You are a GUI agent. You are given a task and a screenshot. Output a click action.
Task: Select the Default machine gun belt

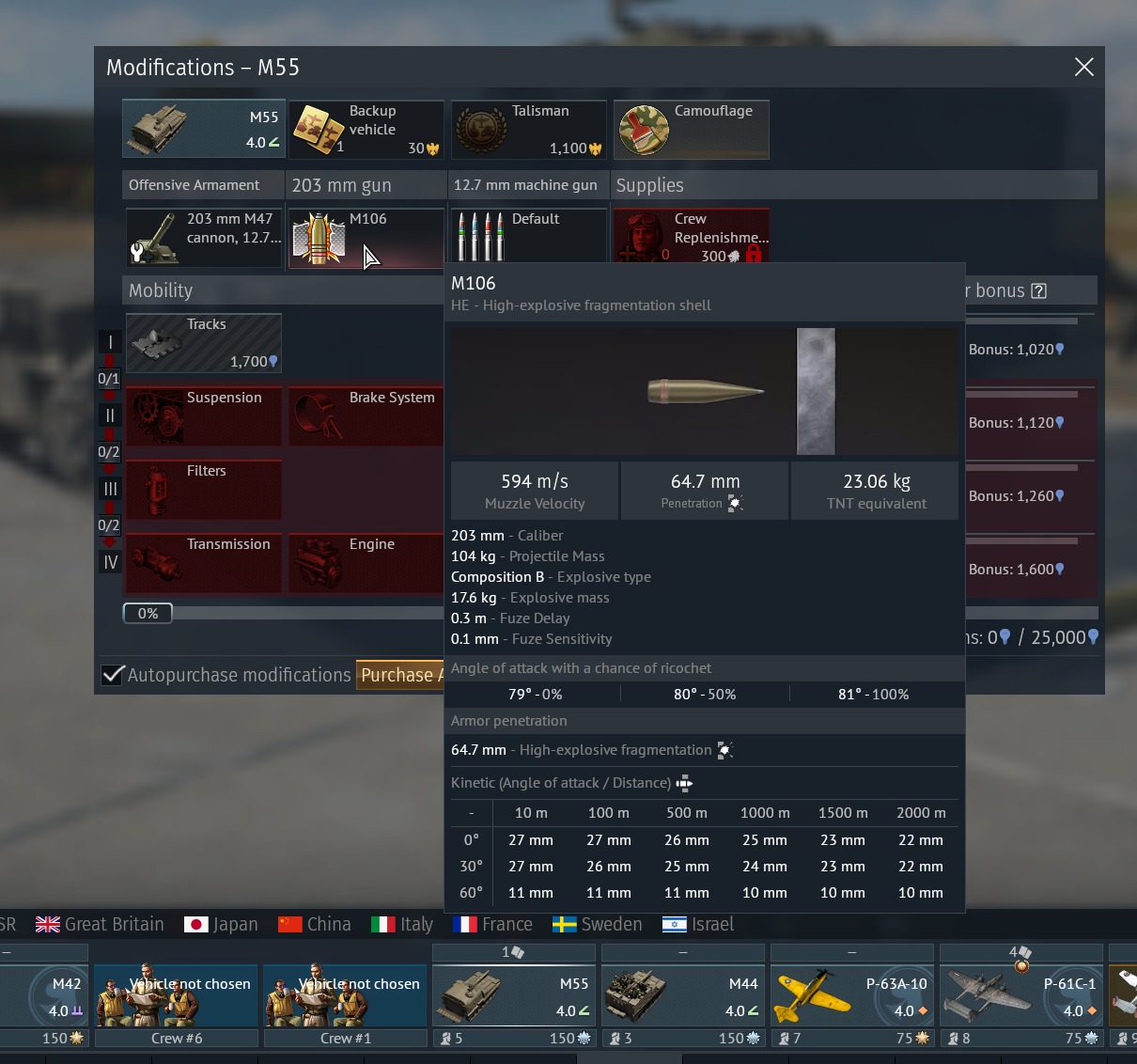[x=529, y=236]
